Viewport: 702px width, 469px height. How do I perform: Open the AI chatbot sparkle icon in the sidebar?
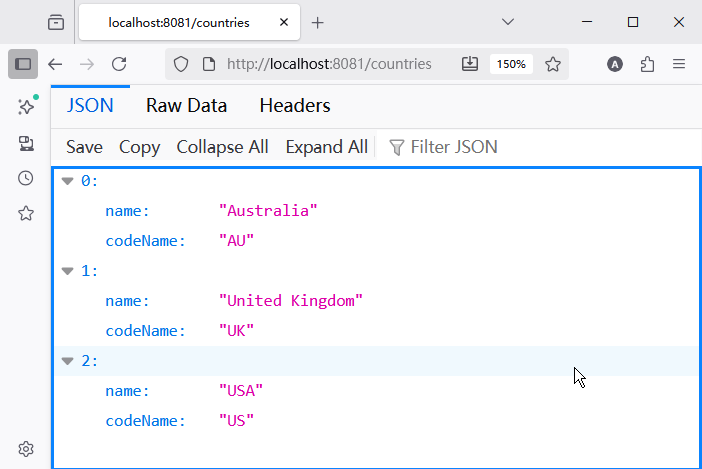click(x=26, y=107)
